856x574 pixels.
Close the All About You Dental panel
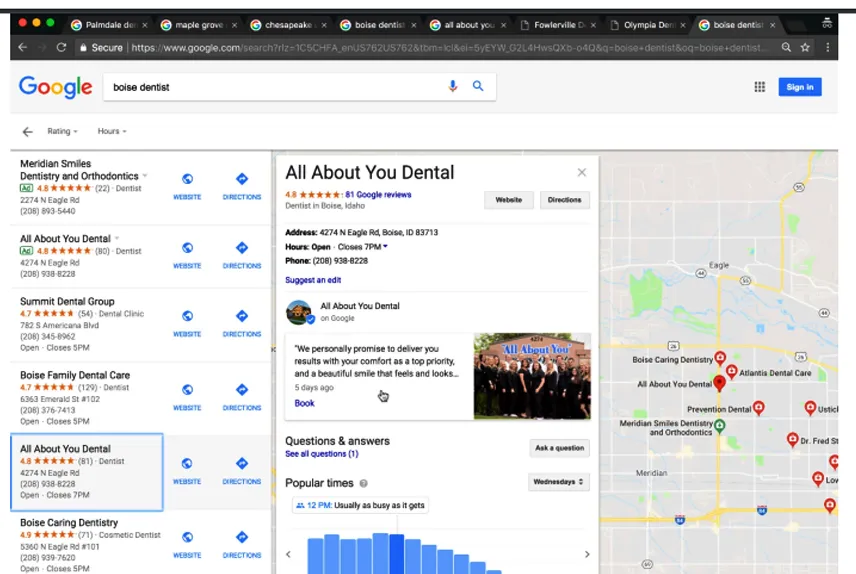tap(581, 173)
